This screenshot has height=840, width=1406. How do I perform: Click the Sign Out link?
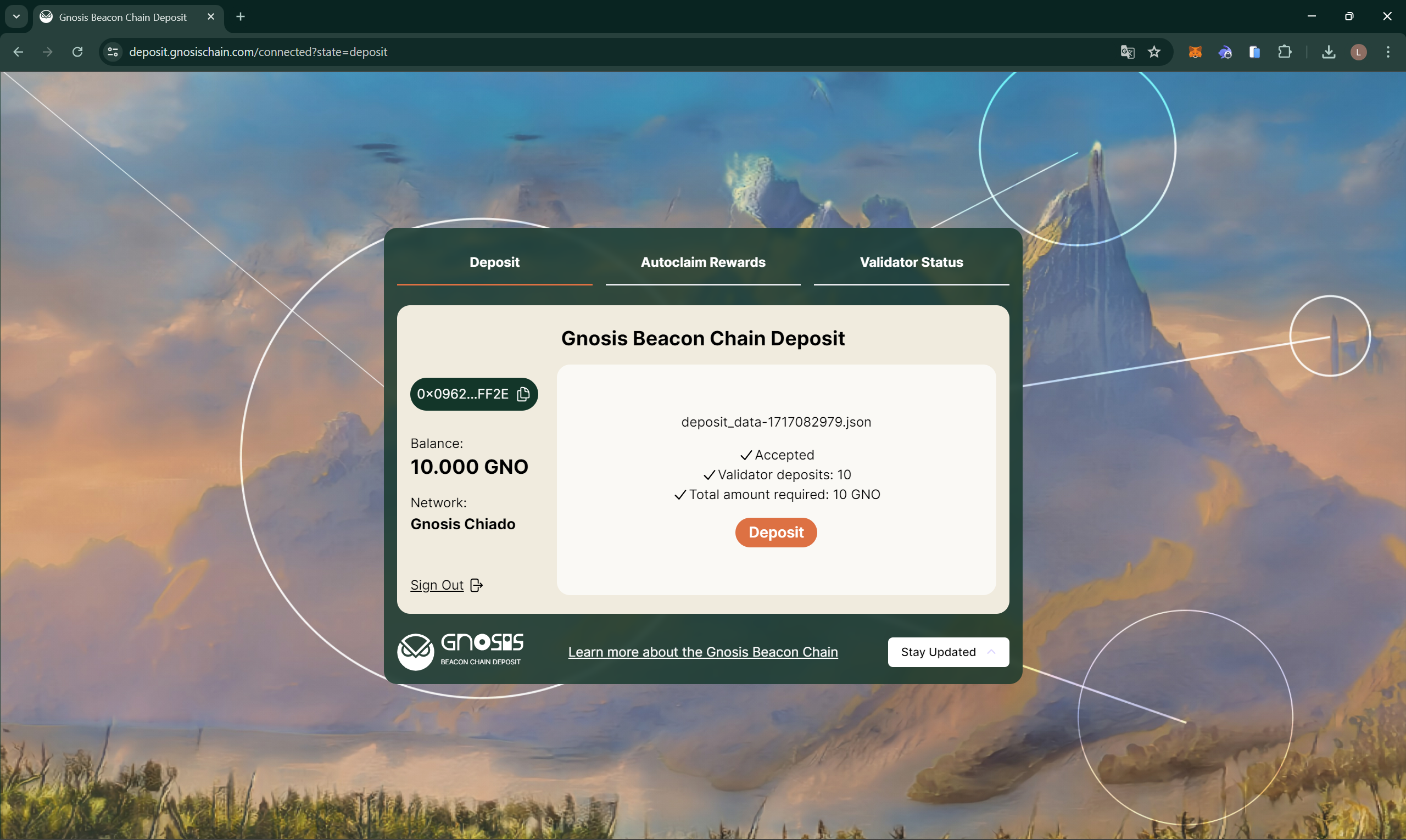437,585
